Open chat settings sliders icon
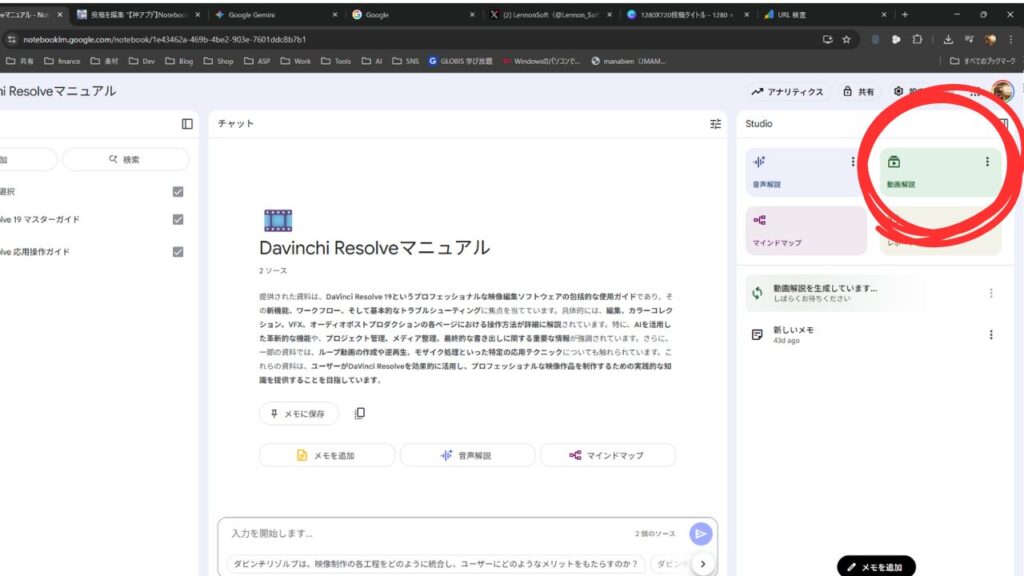The height and width of the screenshot is (576, 1024). coord(715,123)
